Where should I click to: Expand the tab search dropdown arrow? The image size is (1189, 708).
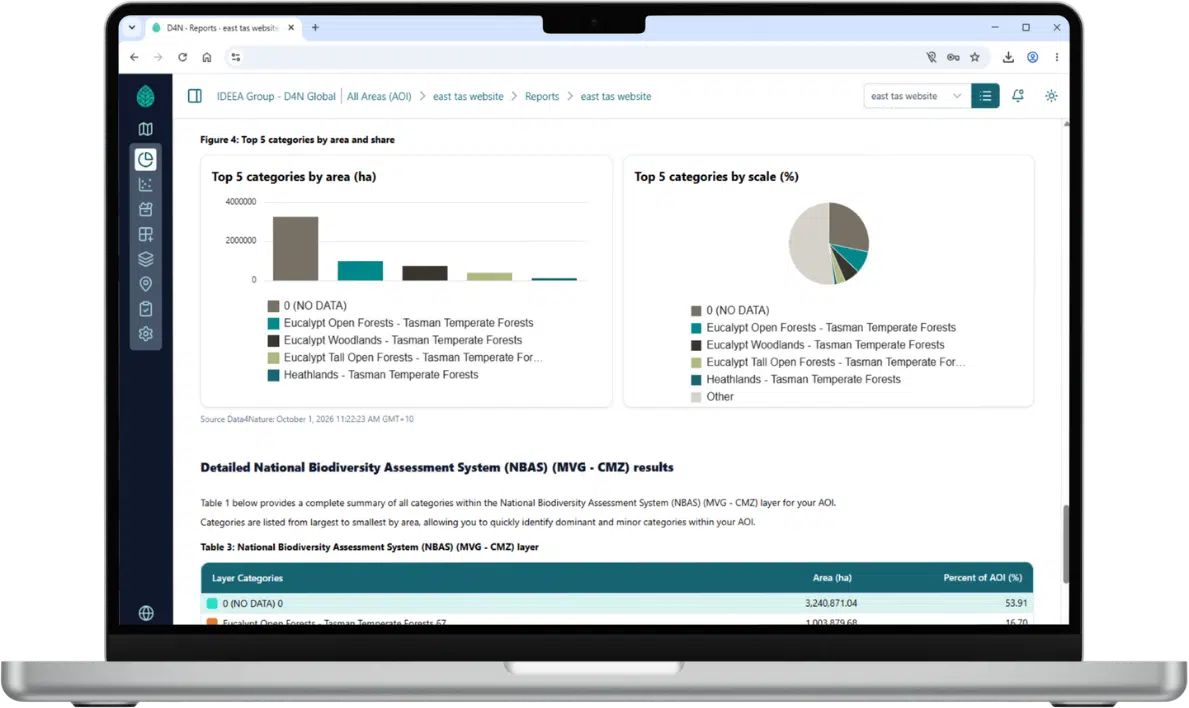pyautogui.click(x=132, y=27)
